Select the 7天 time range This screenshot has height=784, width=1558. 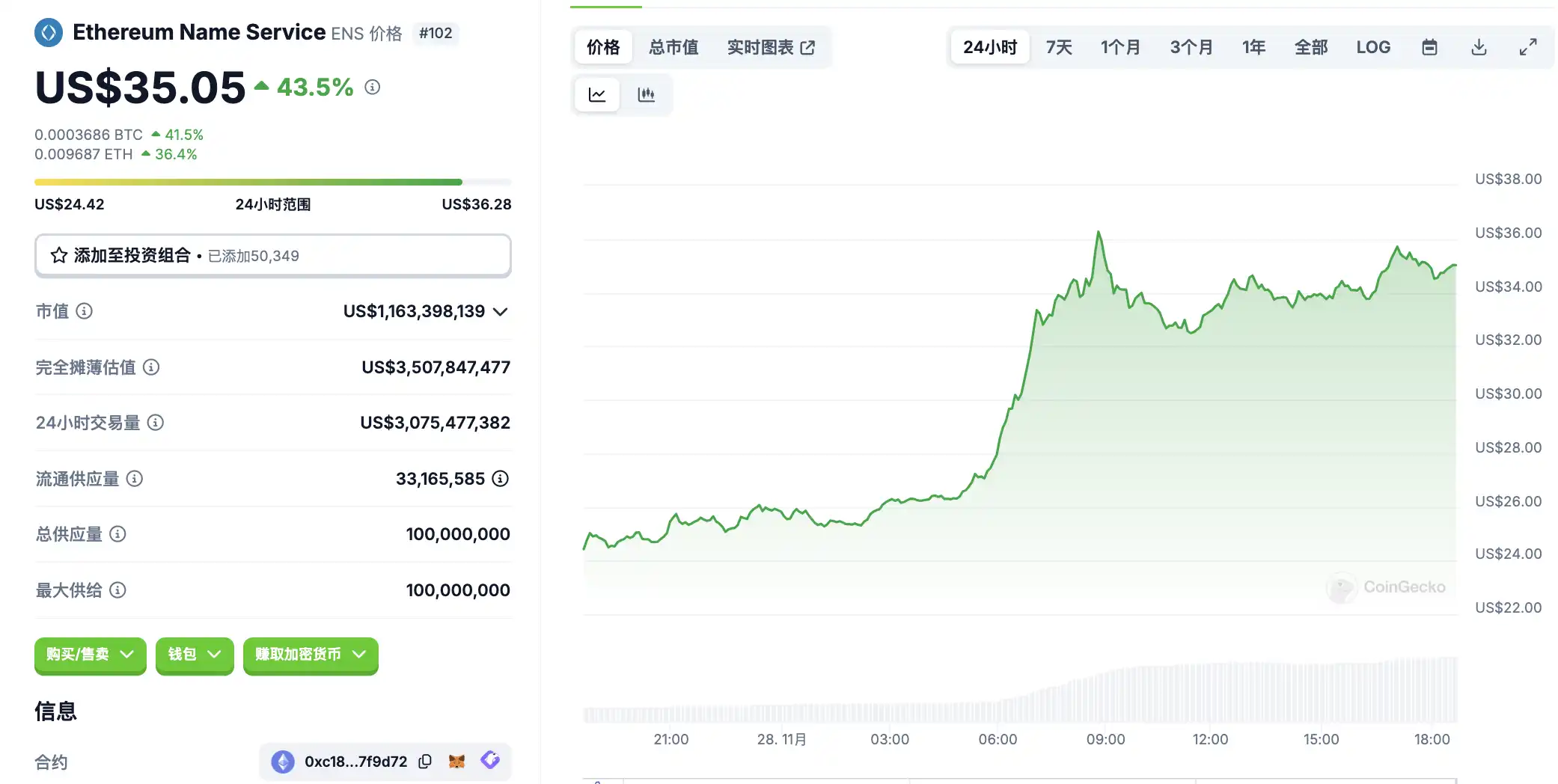[1059, 47]
